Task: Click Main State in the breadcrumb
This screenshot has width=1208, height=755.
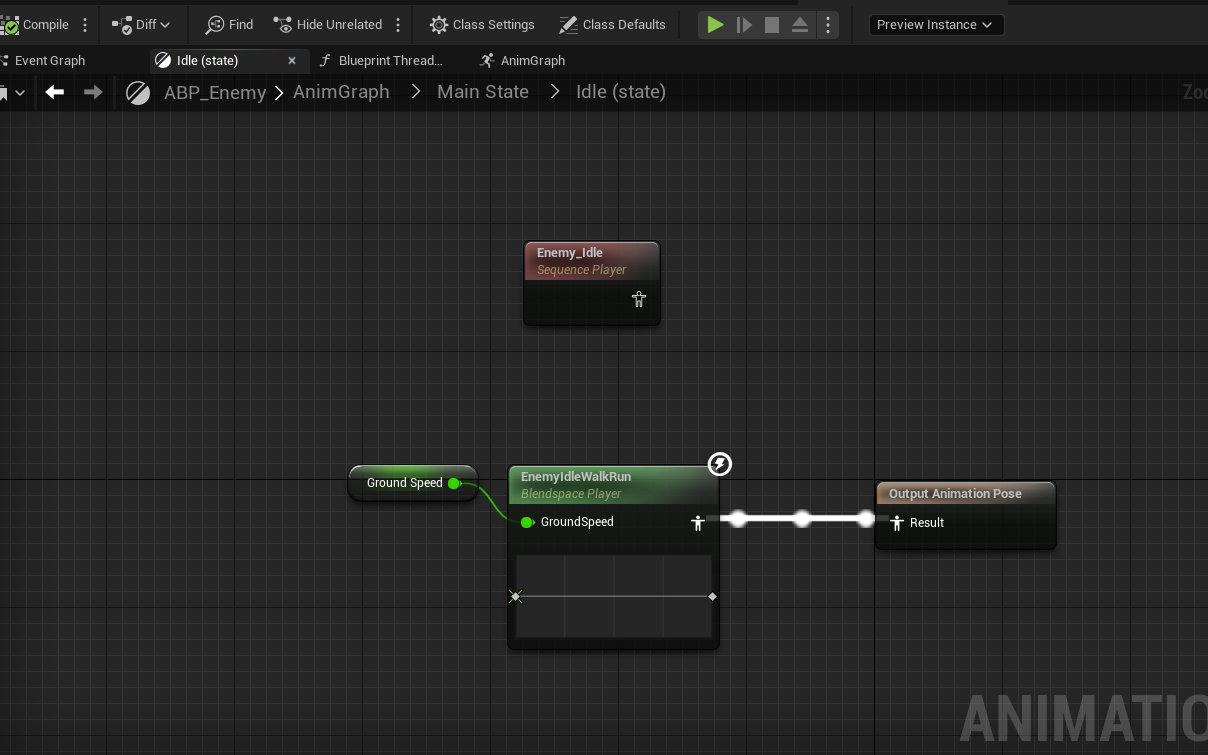Action: coord(483,92)
